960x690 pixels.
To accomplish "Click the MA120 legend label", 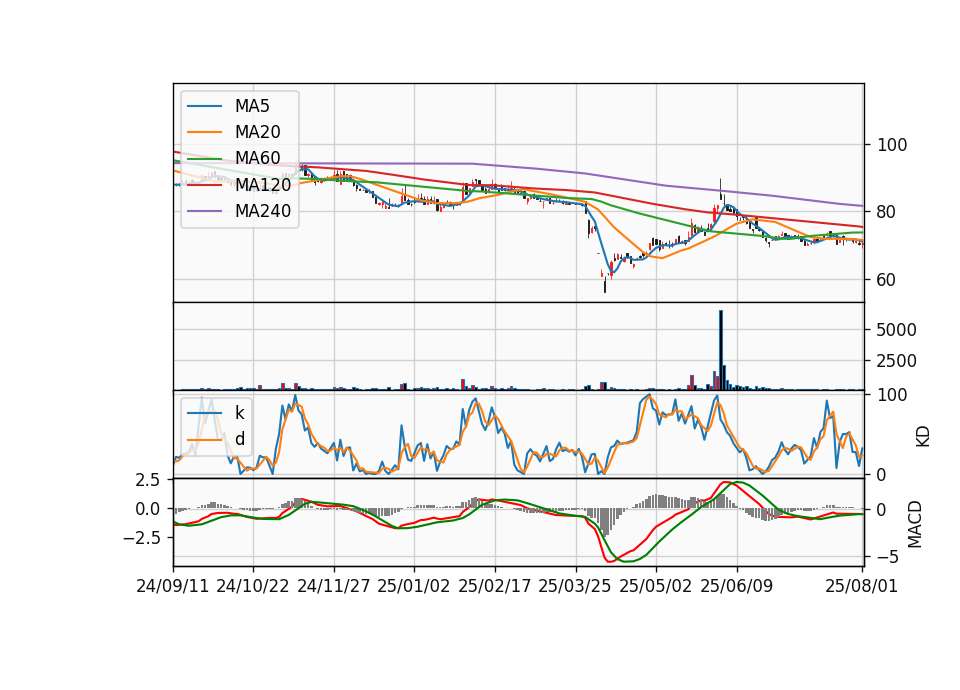I will pos(263,184).
